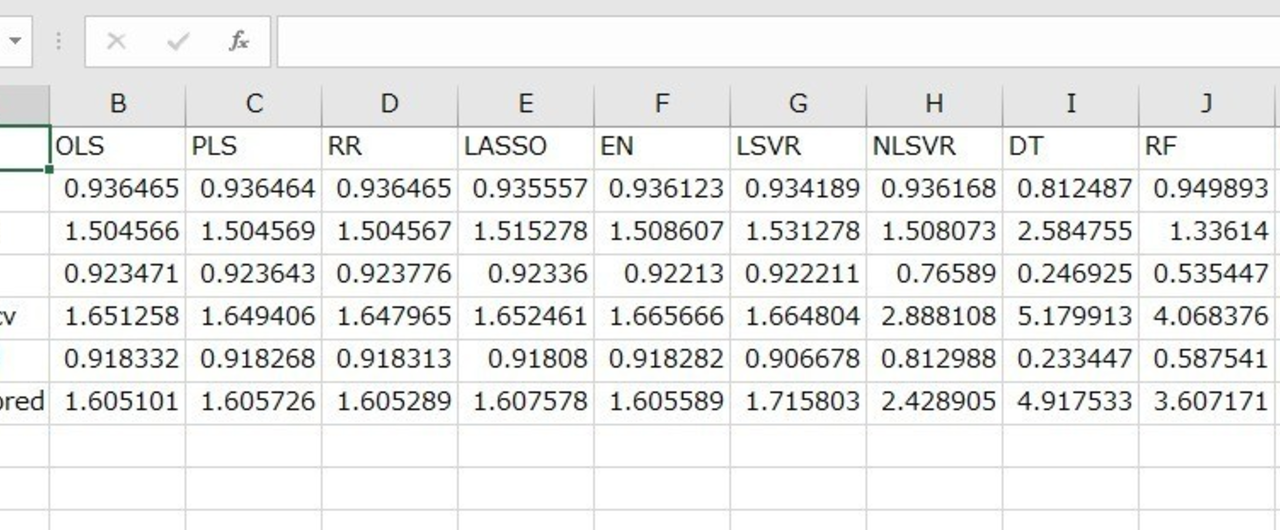The height and width of the screenshot is (530, 1280).
Task: Select cell with value 0.535447
Action: point(1207,274)
